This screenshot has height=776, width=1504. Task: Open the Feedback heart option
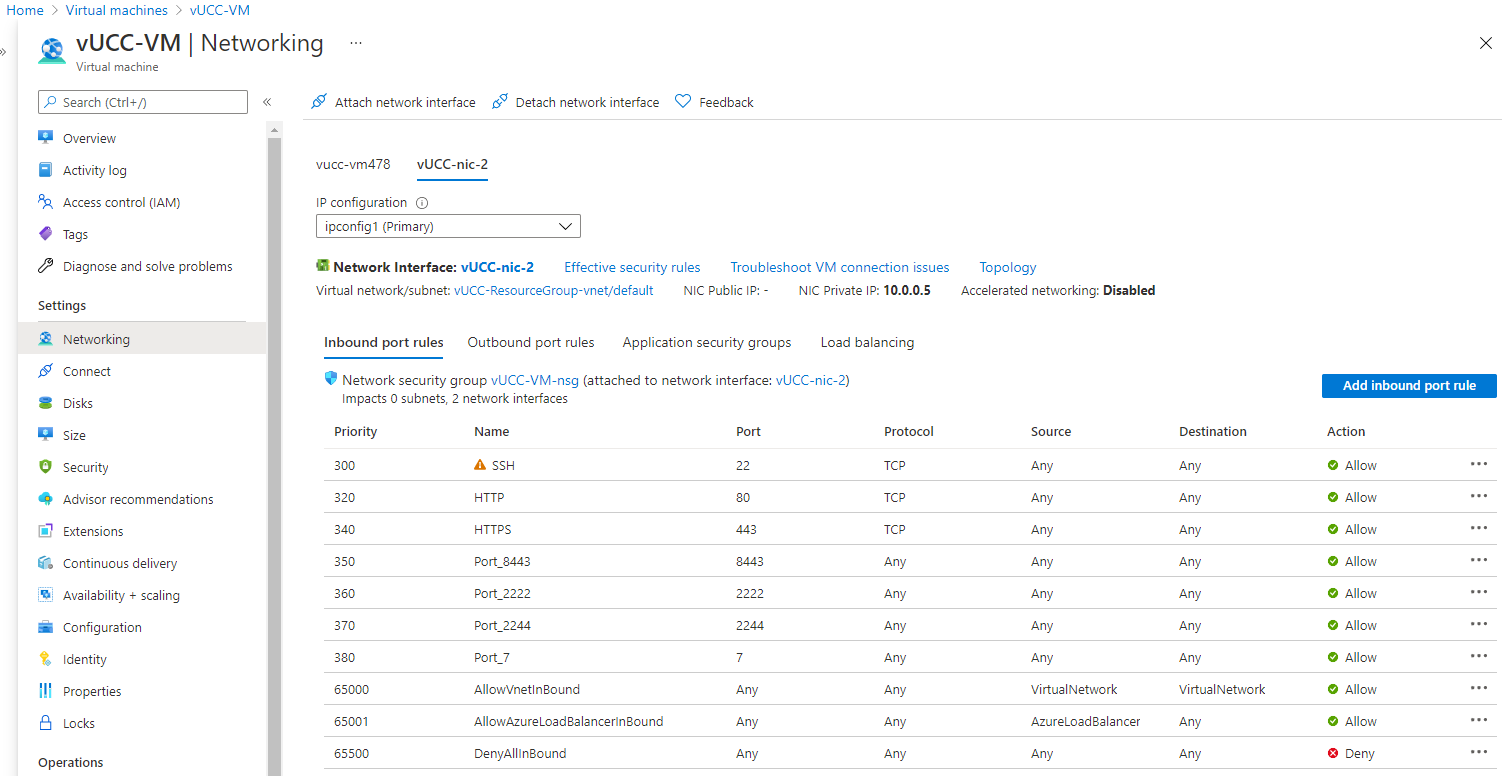coord(714,102)
